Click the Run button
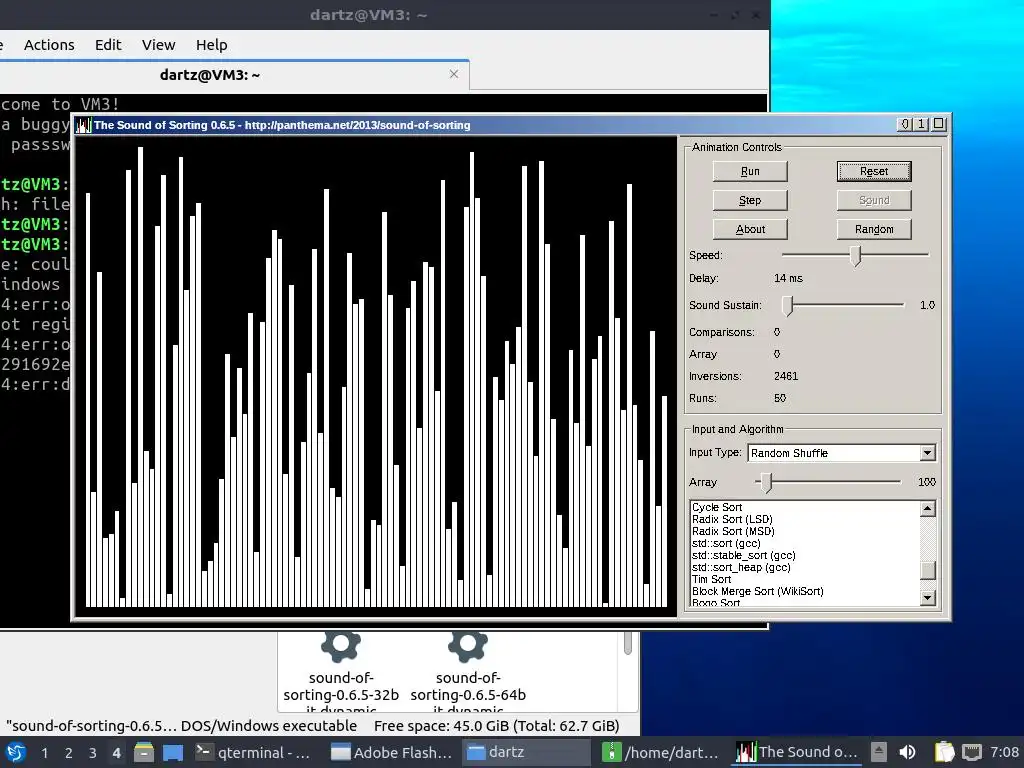This screenshot has height=768, width=1024. (750, 171)
